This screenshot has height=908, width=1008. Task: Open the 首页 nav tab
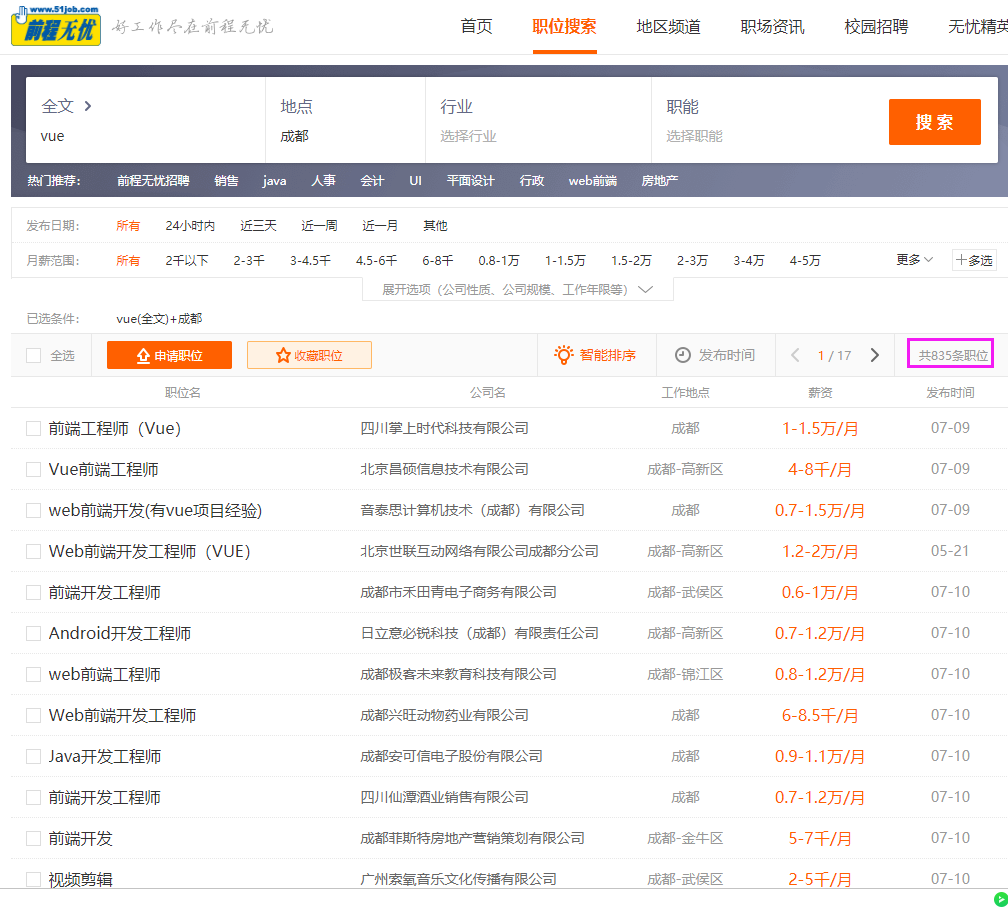pos(476,26)
